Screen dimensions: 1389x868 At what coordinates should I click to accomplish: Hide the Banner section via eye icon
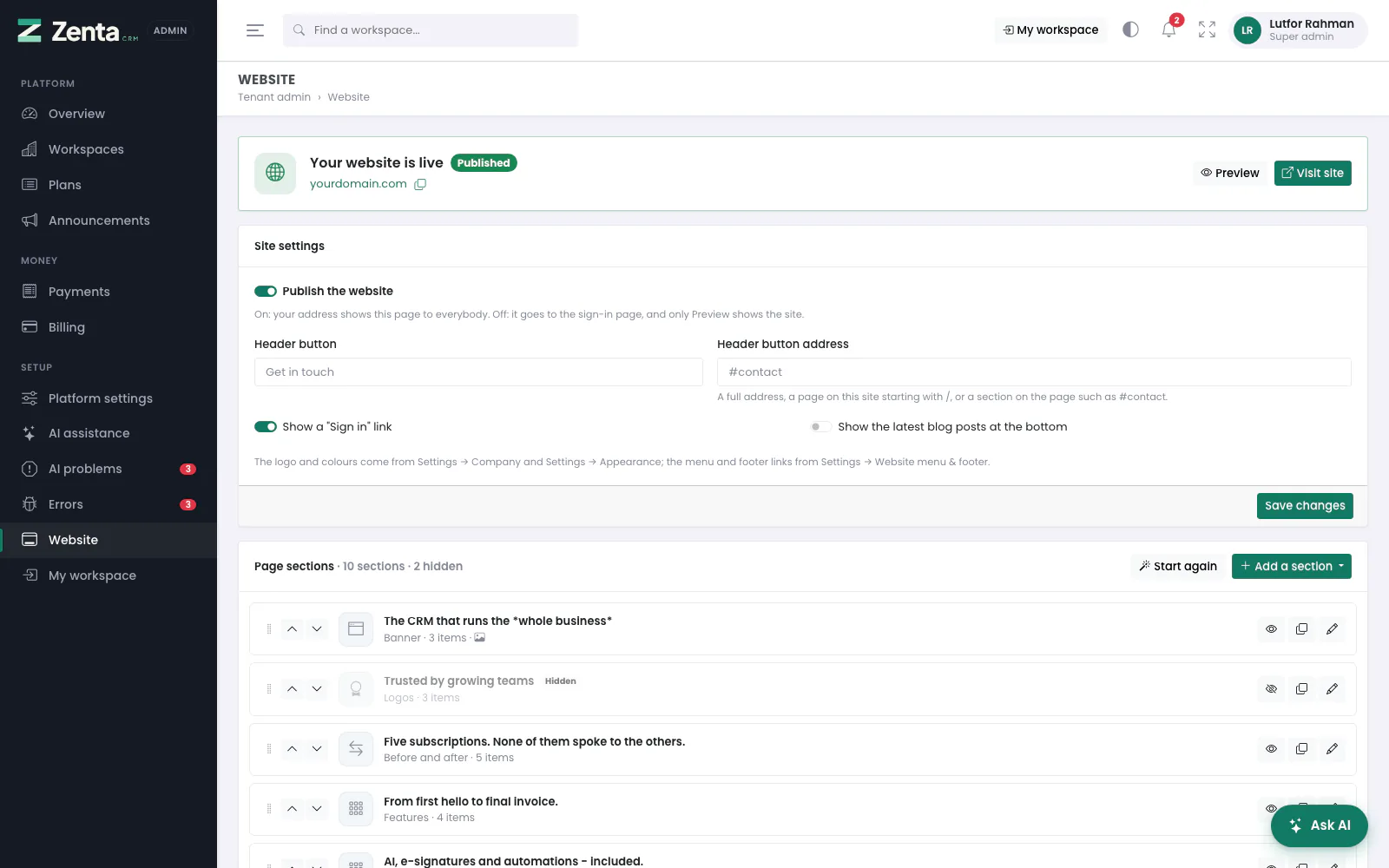[1271, 629]
